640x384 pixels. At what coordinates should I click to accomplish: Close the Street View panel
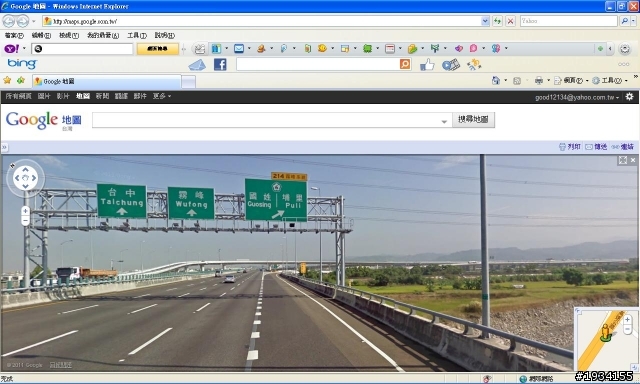tap(633, 160)
